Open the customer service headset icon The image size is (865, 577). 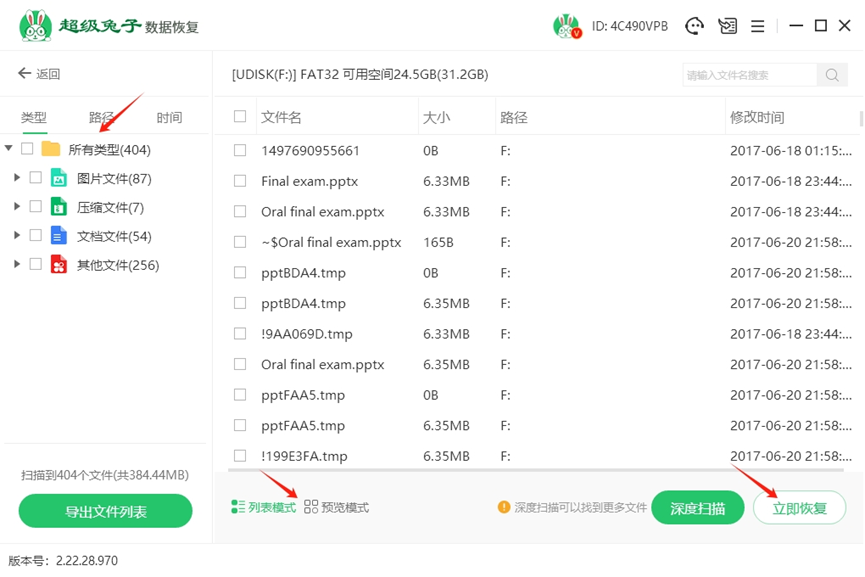click(694, 26)
